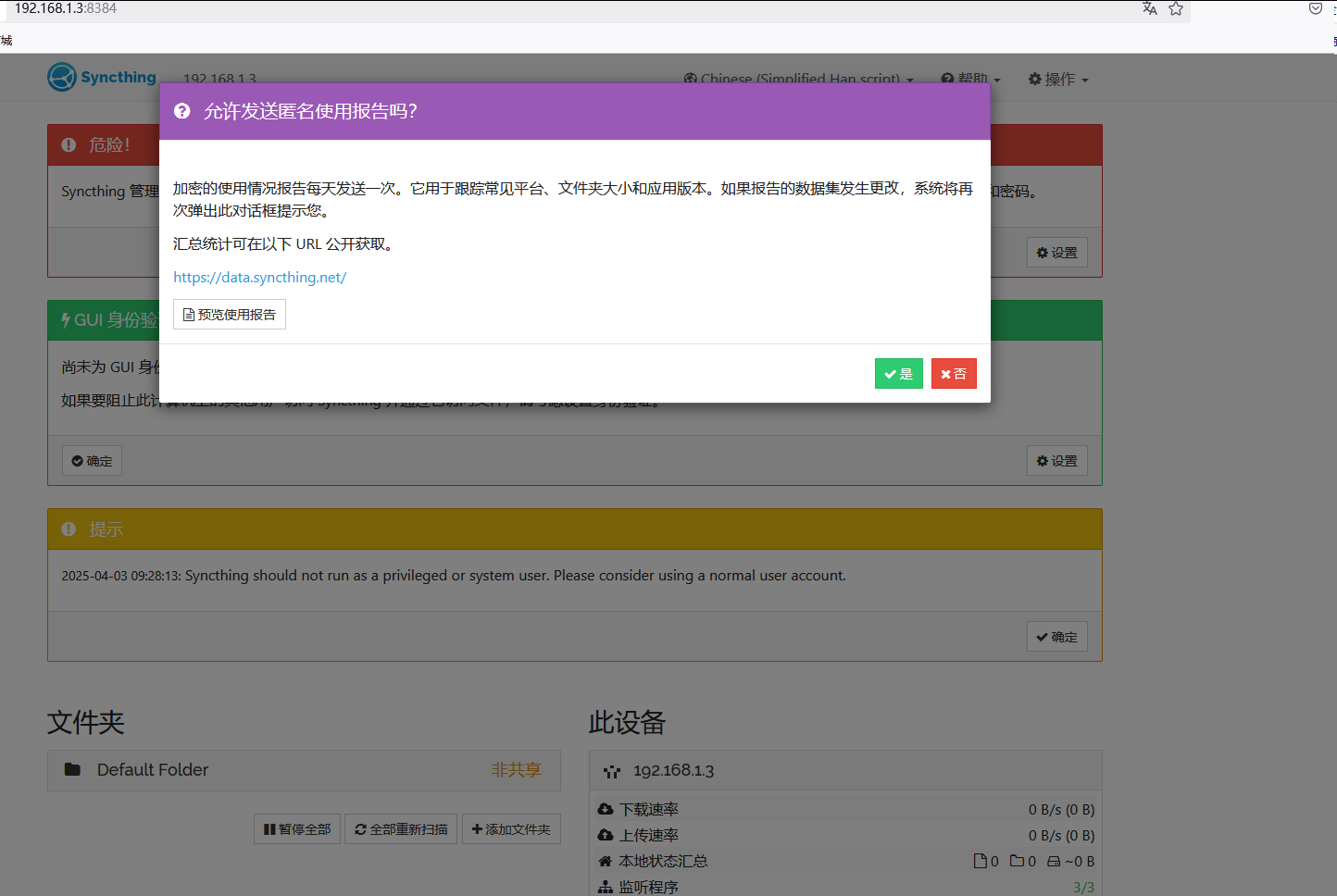This screenshot has width=1337, height=896.
Task: Click the network icon beside 监听程序
Action: 607,886
